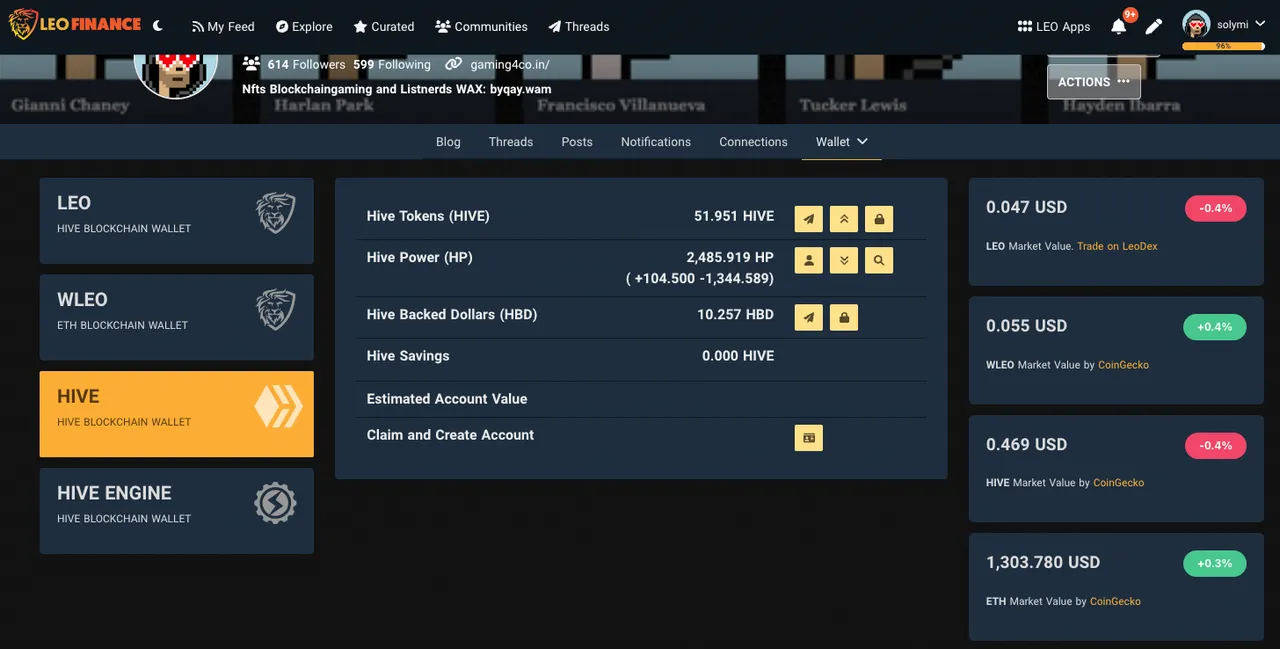Switch to the Posts tab

click(577, 142)
